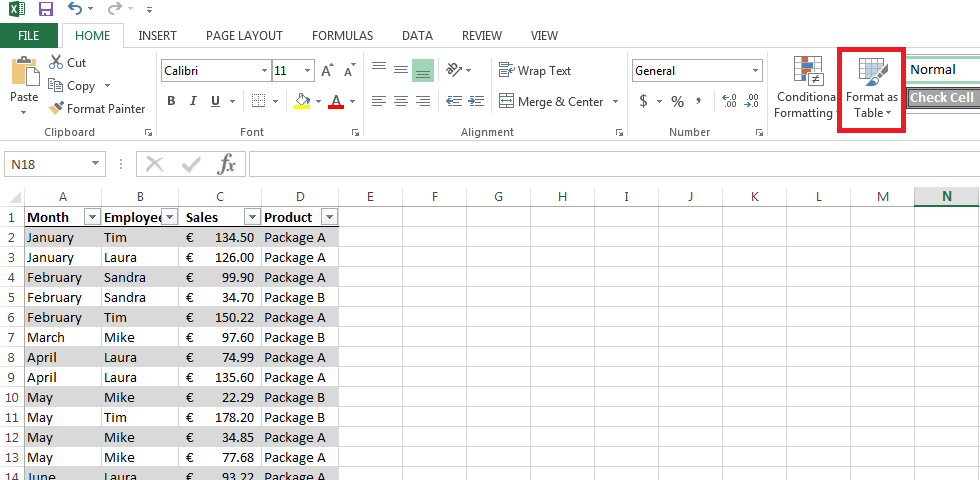
Task: Click Format as Table button
Action: [x=871, y=88]
